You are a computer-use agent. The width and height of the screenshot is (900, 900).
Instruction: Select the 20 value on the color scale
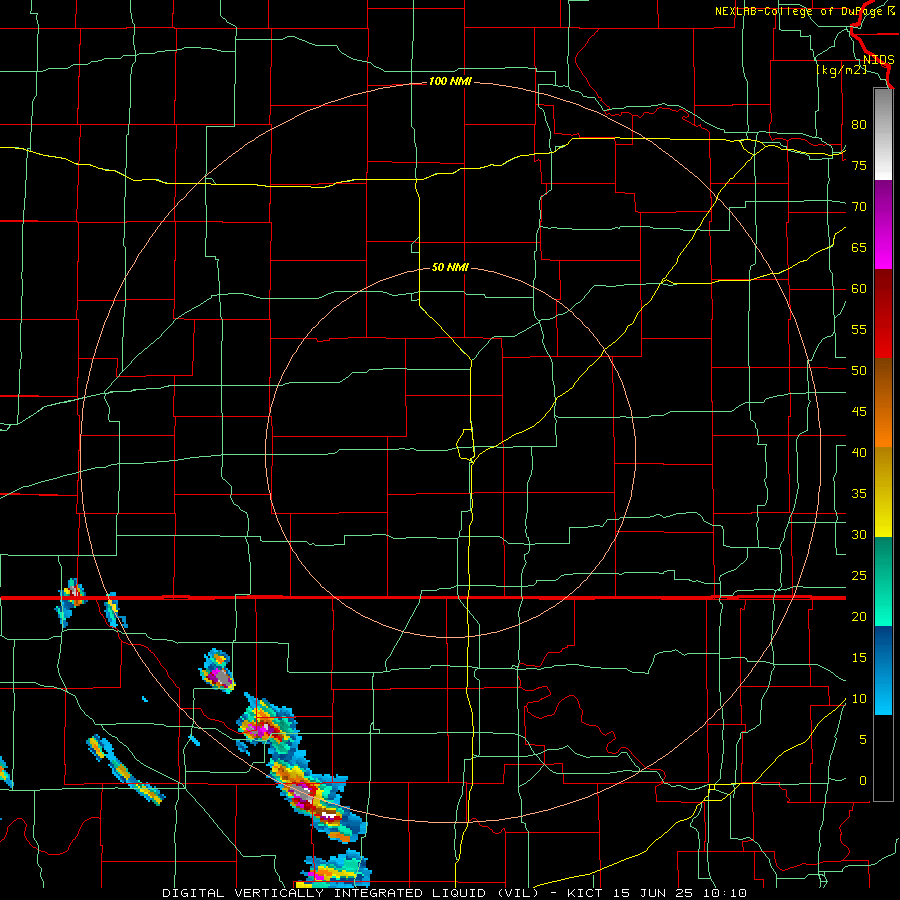point(859,616)
